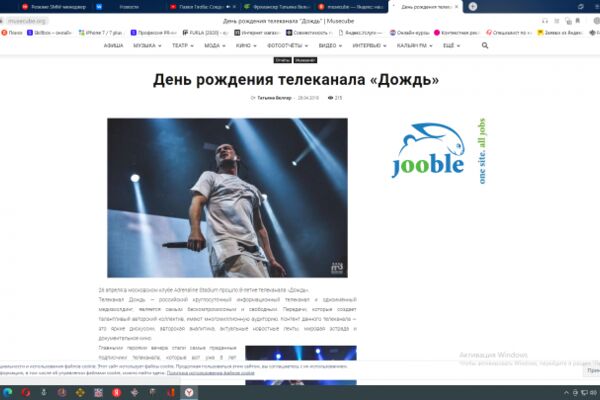Open the «Контекстная реклама» bookmark
This screenshot has height=400, width=600.
click(x=457, y=33)
